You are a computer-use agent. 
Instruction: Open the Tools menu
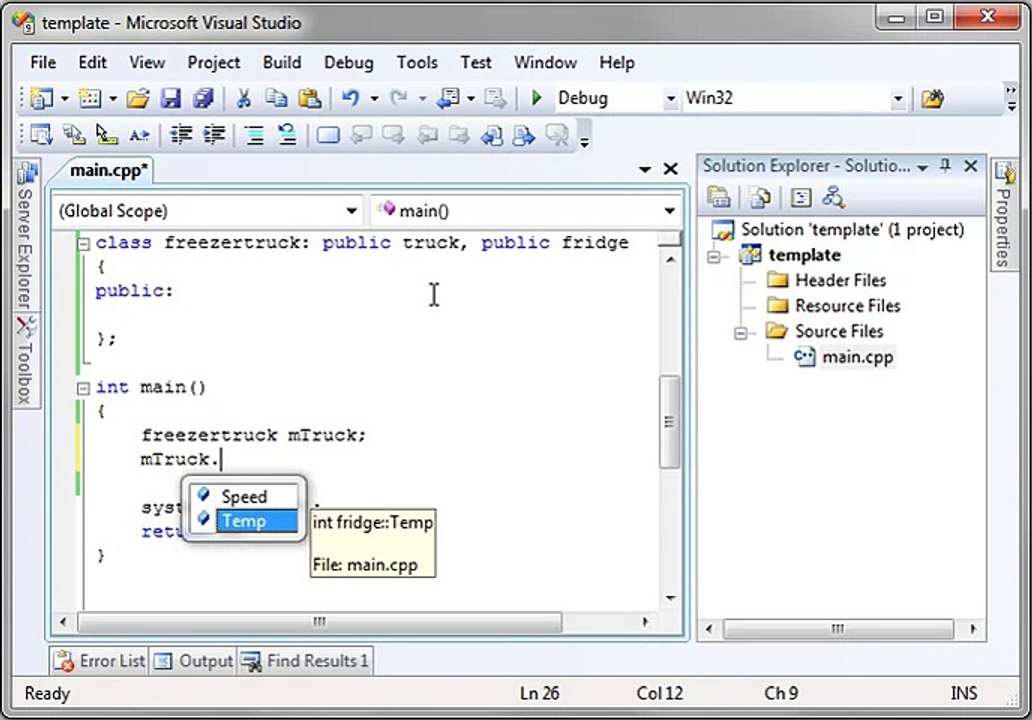(417, 63)
